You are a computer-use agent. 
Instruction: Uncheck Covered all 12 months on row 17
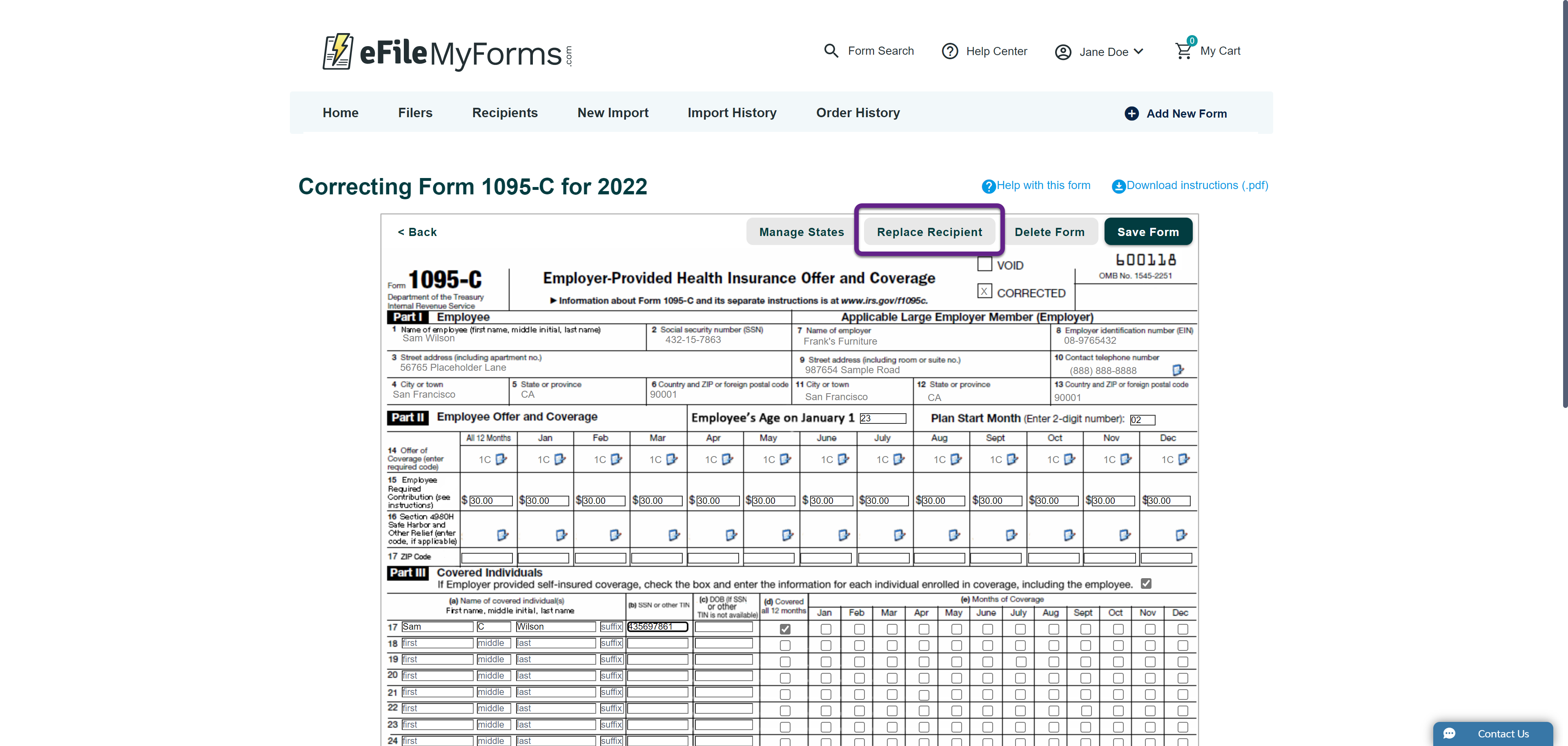(785, 629)
